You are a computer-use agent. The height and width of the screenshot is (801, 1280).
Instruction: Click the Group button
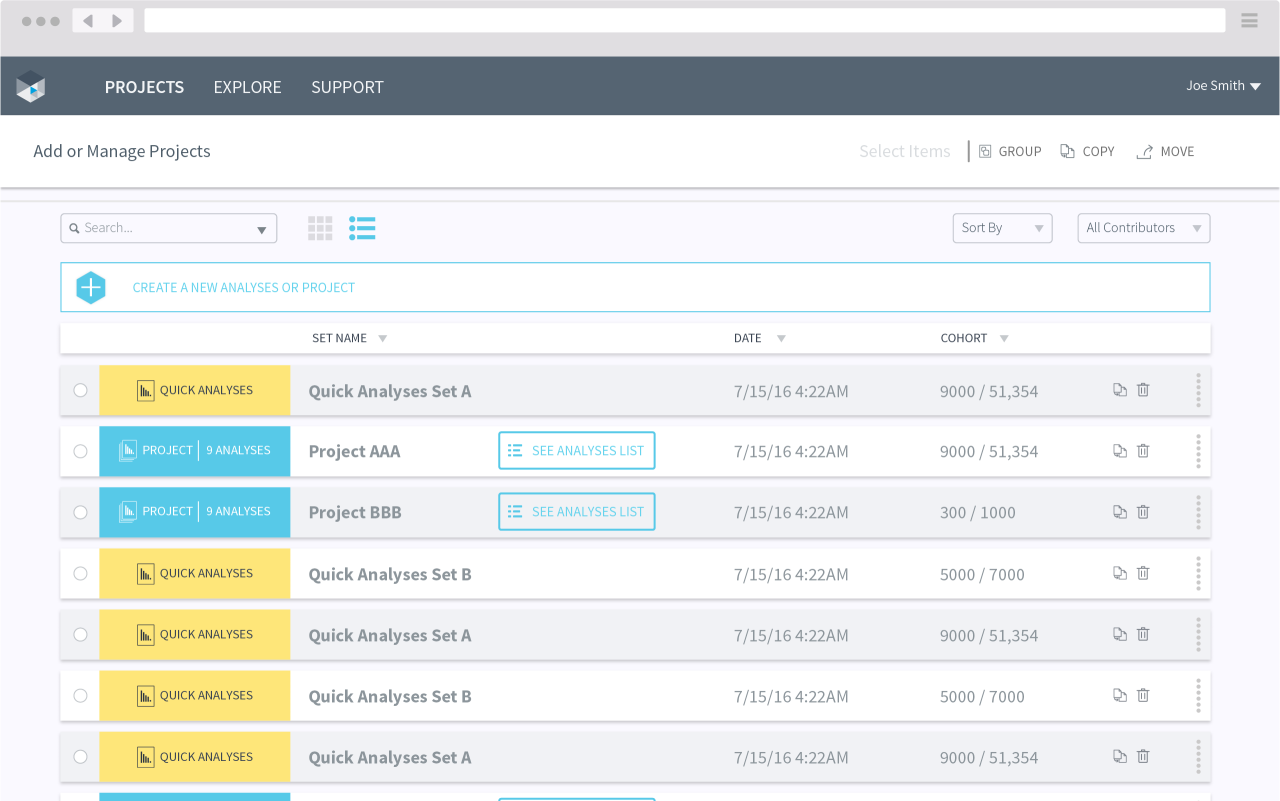click(1010, 152)
